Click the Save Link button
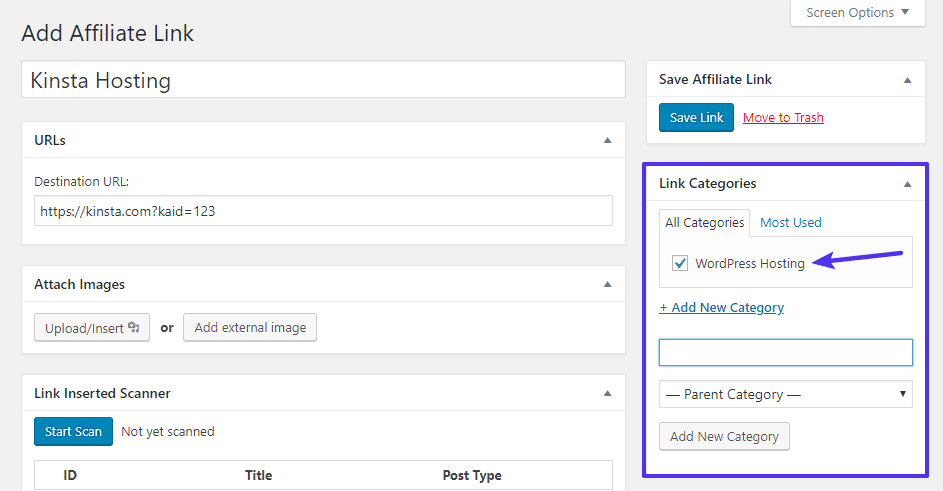Screen dimensions: 943x491 pyautogui.click(x=696, y=117)
